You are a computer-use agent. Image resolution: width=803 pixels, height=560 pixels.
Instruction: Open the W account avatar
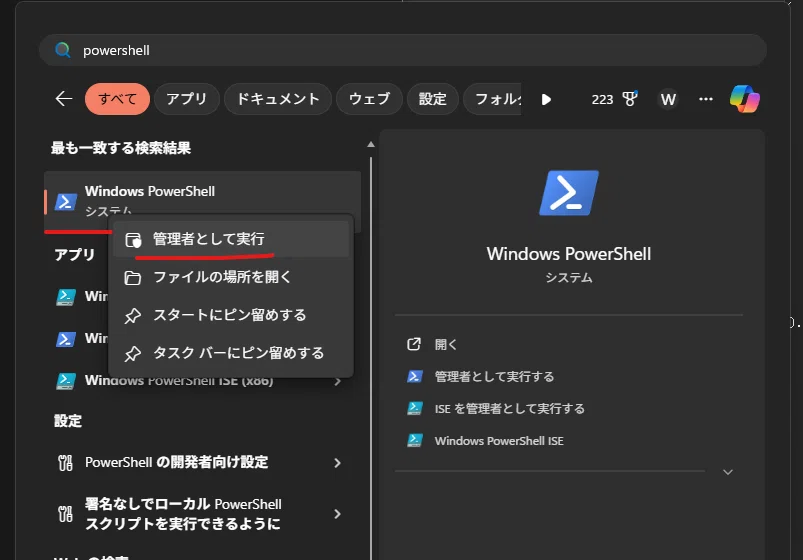click(668, 99)
